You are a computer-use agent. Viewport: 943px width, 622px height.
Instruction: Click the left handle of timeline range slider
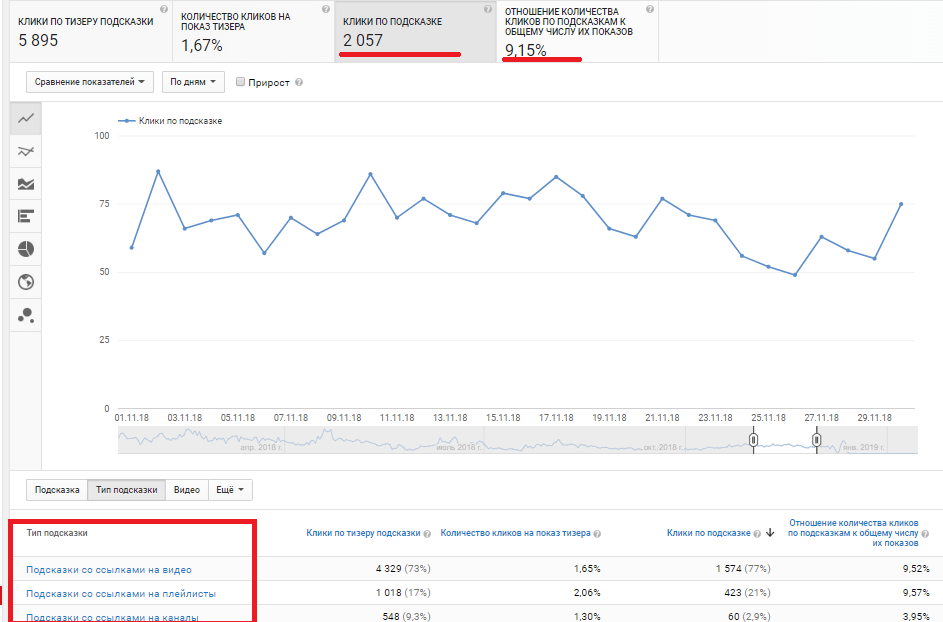tap(754, 440)
